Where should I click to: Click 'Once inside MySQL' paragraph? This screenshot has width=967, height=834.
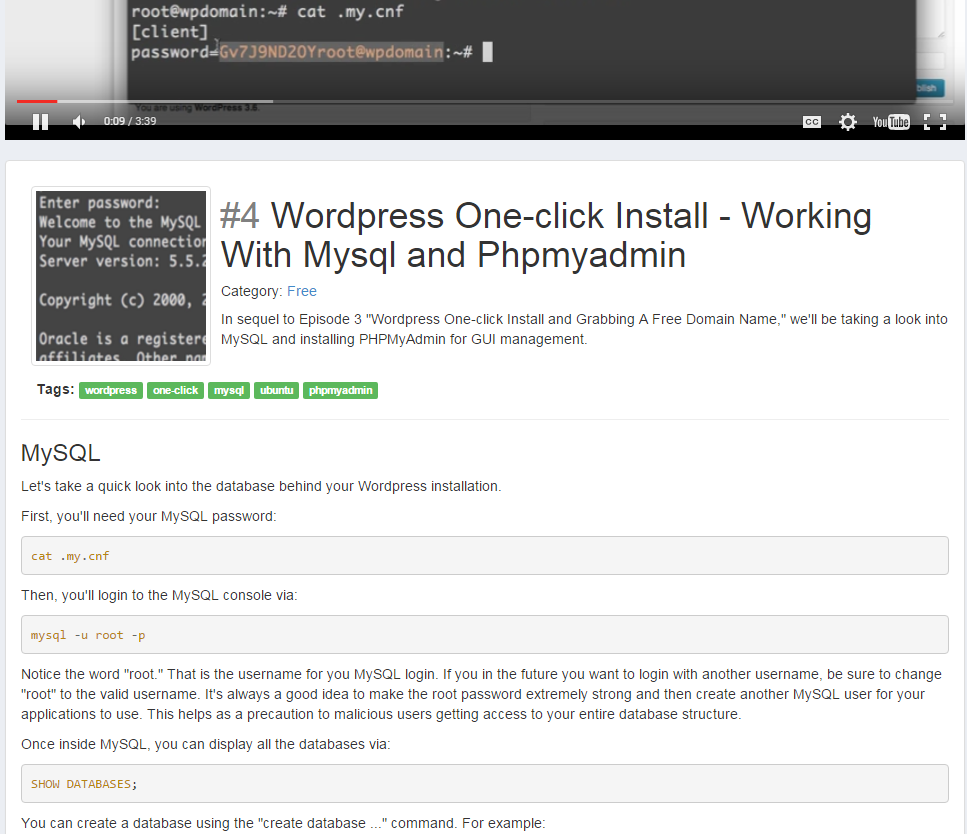[205, 745]
